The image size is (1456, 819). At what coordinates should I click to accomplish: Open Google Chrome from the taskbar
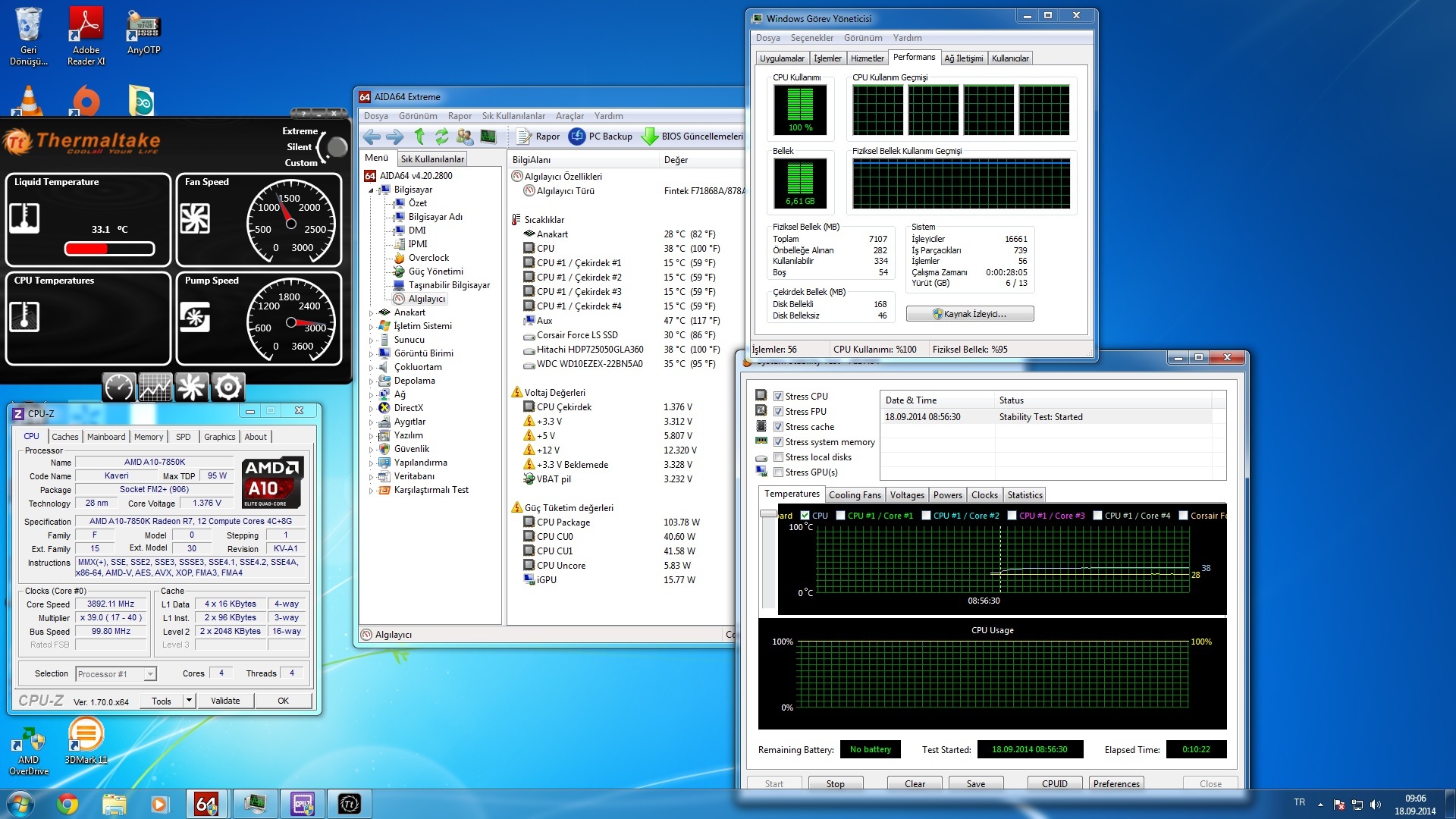point(67,804)
